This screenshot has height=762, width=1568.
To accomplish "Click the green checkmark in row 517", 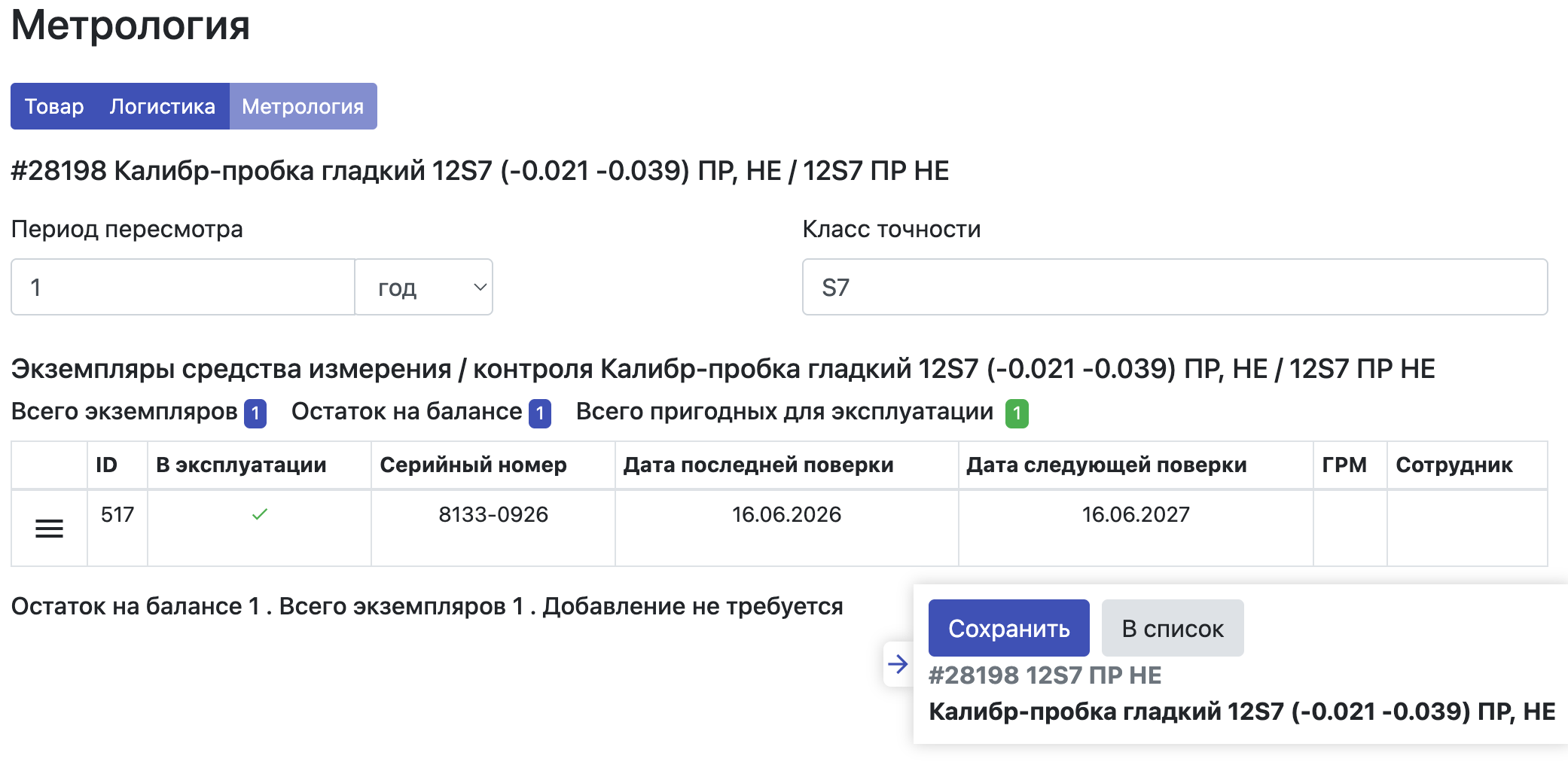I will (260, 514).
